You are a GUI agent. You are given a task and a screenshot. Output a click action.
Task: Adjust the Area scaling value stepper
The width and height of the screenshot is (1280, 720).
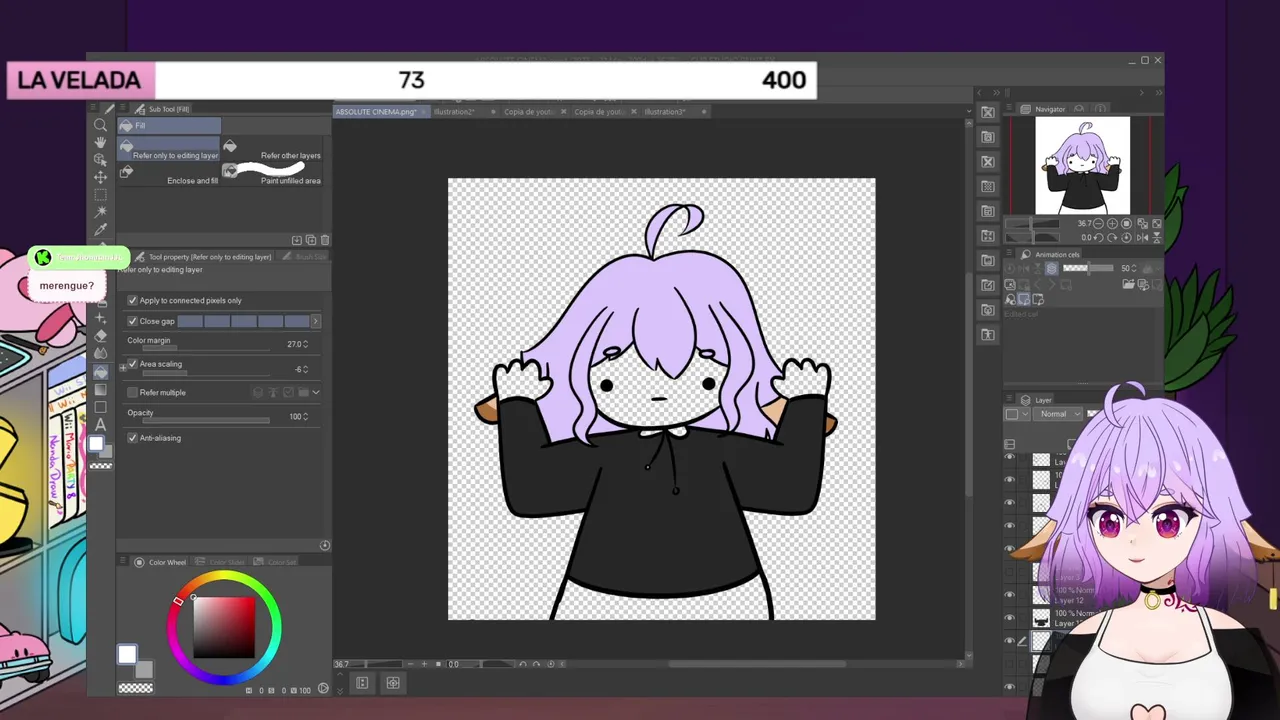[305, 369]
